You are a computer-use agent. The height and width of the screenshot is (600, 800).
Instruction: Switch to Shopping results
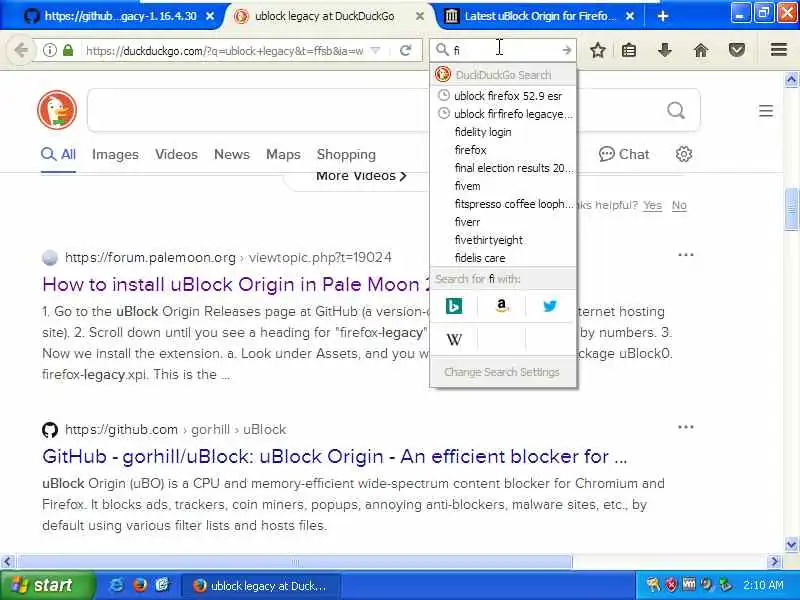[x=346, y=155]
